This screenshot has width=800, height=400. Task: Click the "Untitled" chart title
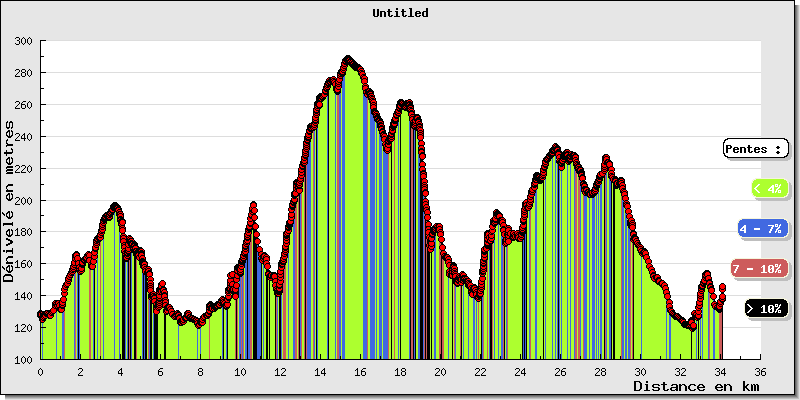(x=400, y=13)
